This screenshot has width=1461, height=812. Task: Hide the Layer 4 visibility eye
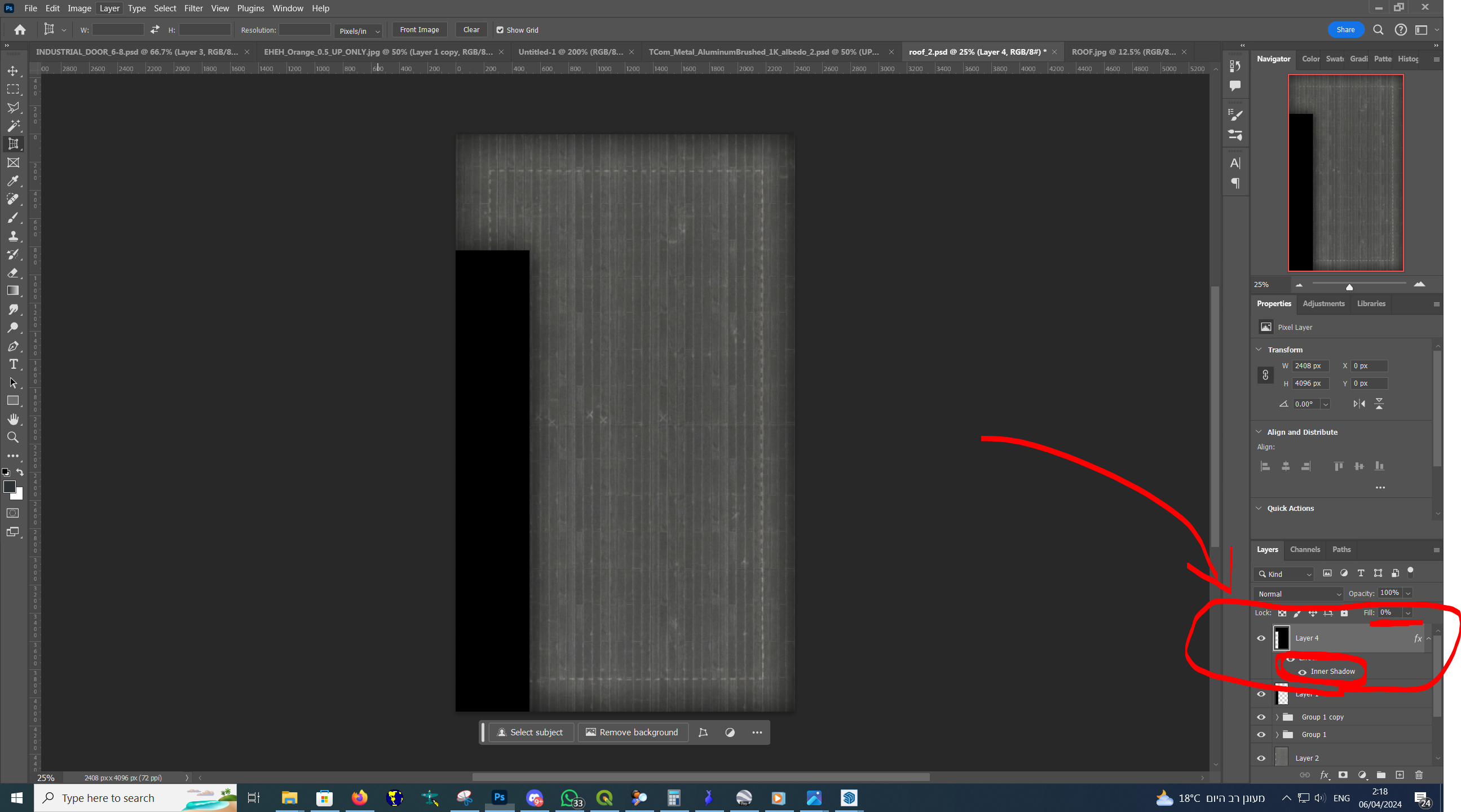(x=1261, y=638)
